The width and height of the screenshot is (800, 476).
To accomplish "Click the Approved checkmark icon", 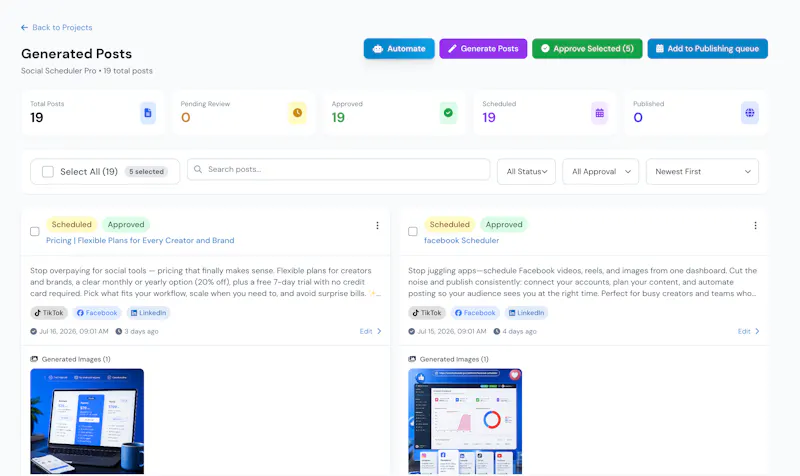I will [448, 113].
